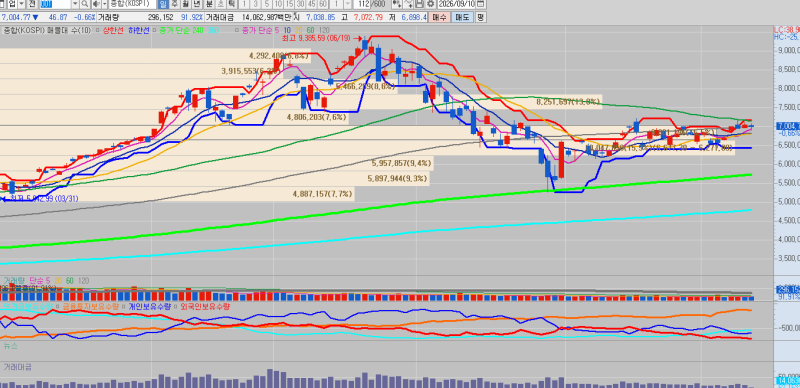Open the calendar date picker icon
Viewport: 800px width, 388px height.
click(480, 4)
